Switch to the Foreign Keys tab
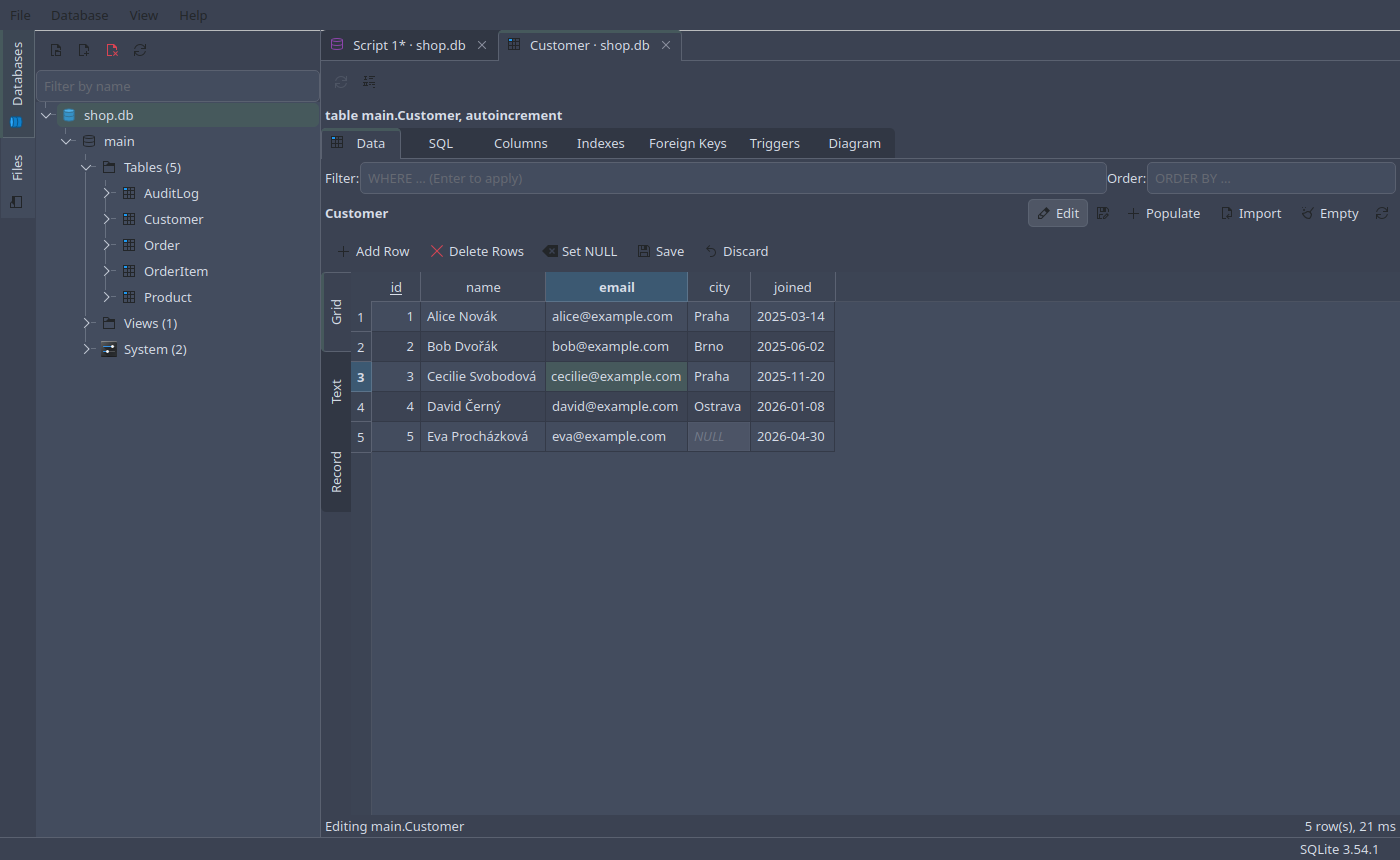1400x860 pixels. (x=688, y=143)
